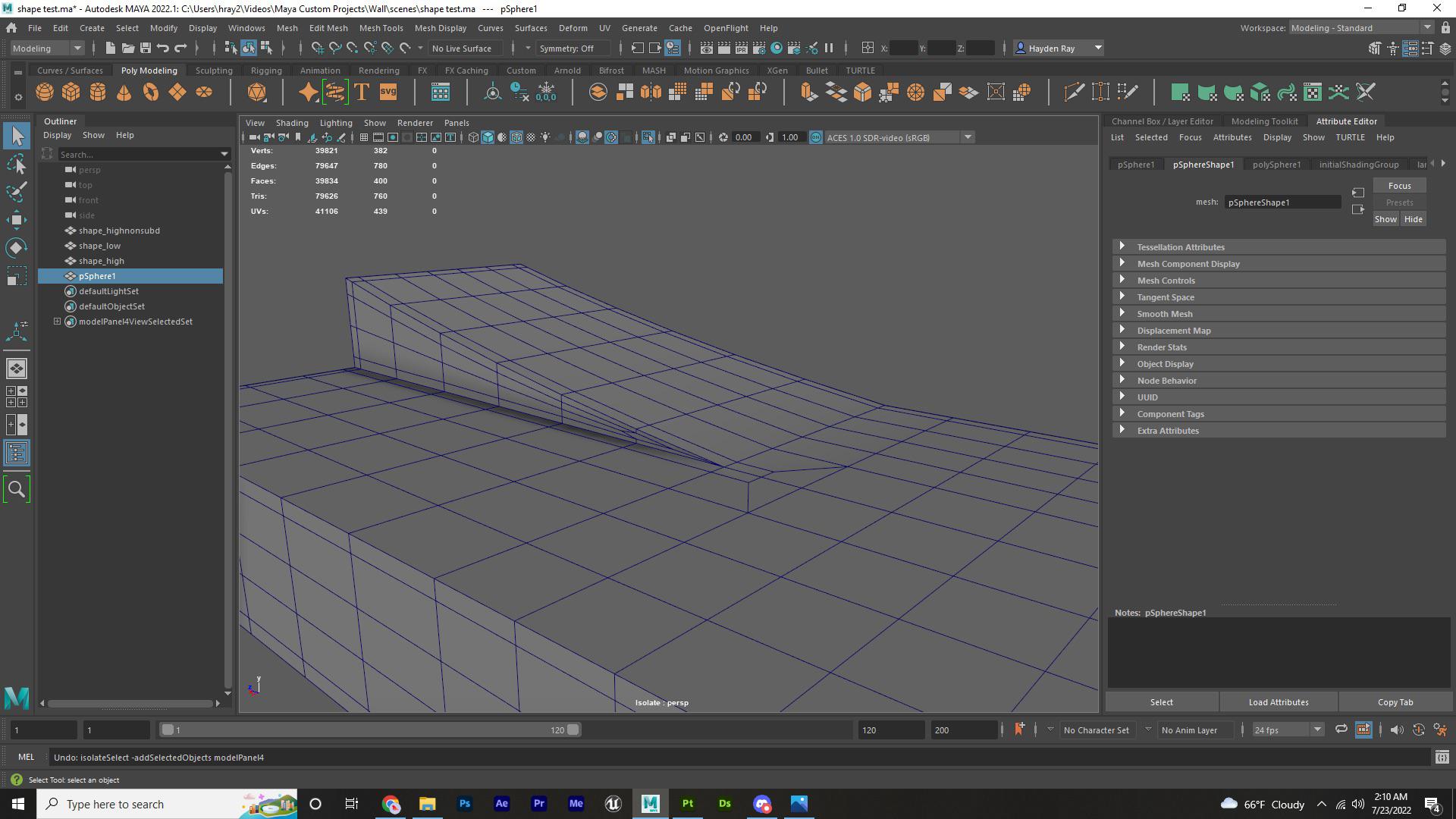Expand the Tessellation Attributes section
Image resolution: width=1456 pixels, height=819 pixels.
point(1181,246)
